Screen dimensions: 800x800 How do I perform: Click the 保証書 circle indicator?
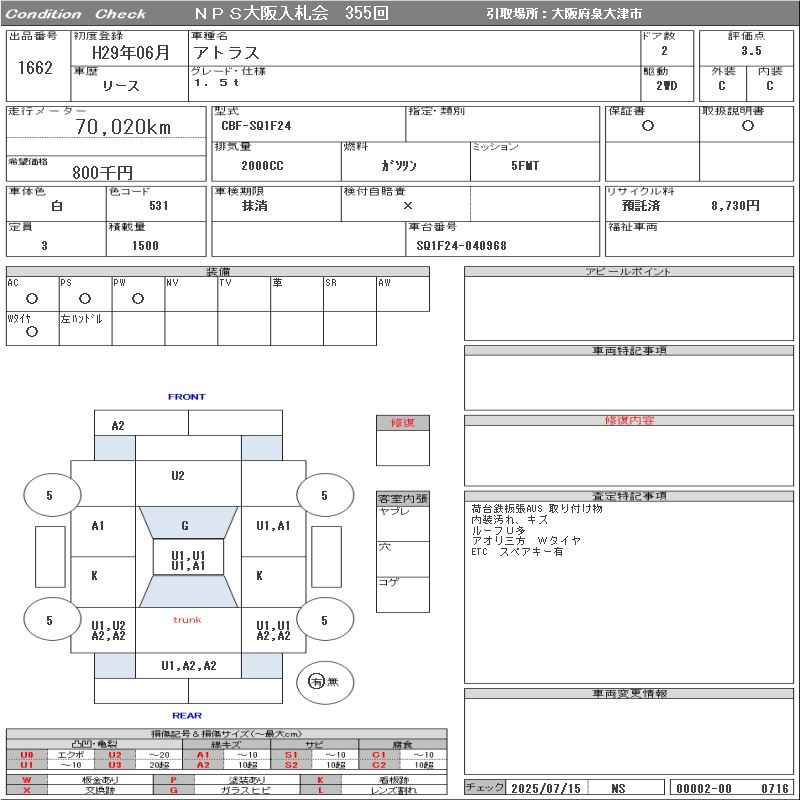coord(648,126)
